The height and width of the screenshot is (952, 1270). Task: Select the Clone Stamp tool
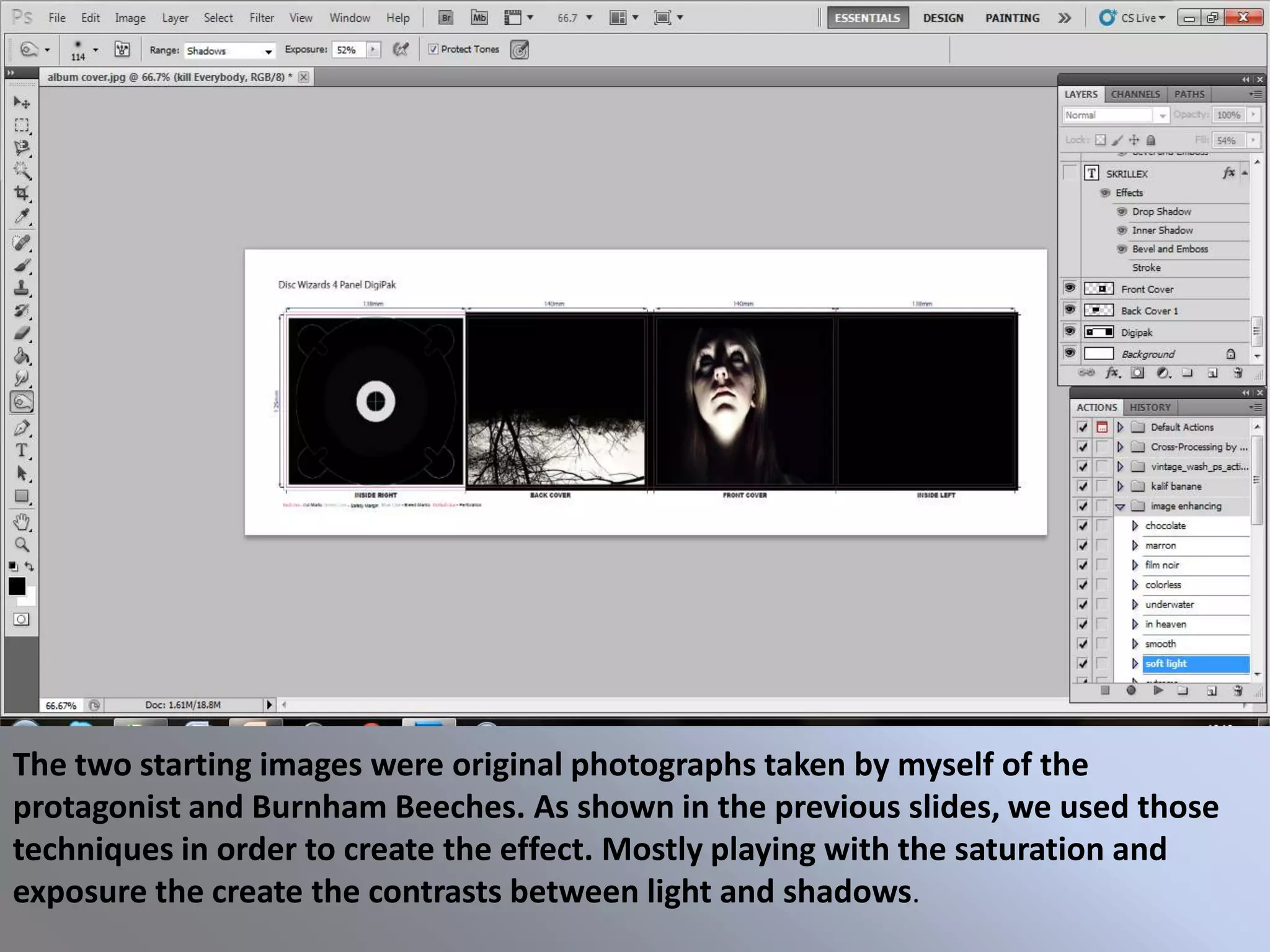tap(22, 288)
